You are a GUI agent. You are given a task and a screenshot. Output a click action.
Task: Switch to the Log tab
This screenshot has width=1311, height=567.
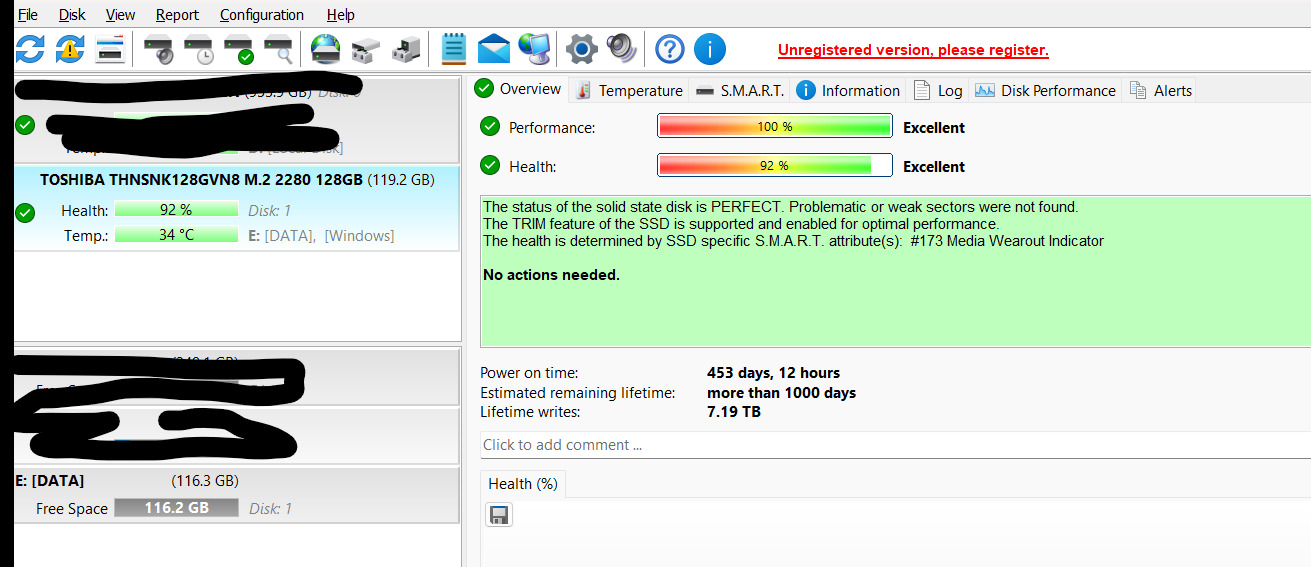coord(938,90)
